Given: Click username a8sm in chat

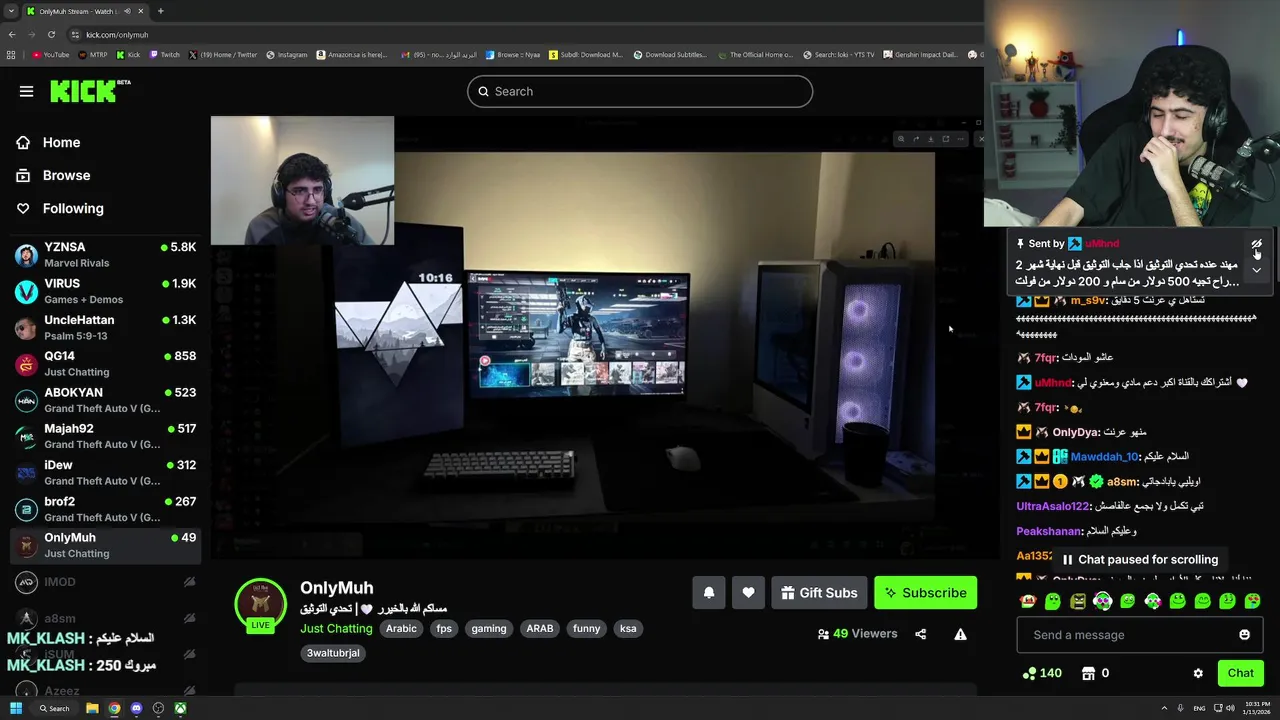Looking at the screenshot, I should click(x=1123, y=481).
